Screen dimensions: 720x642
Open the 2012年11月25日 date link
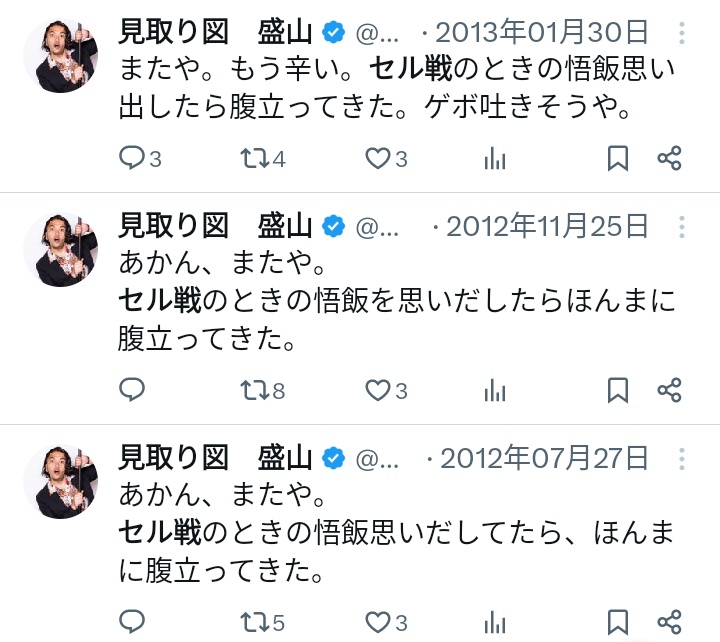(547, 226)
